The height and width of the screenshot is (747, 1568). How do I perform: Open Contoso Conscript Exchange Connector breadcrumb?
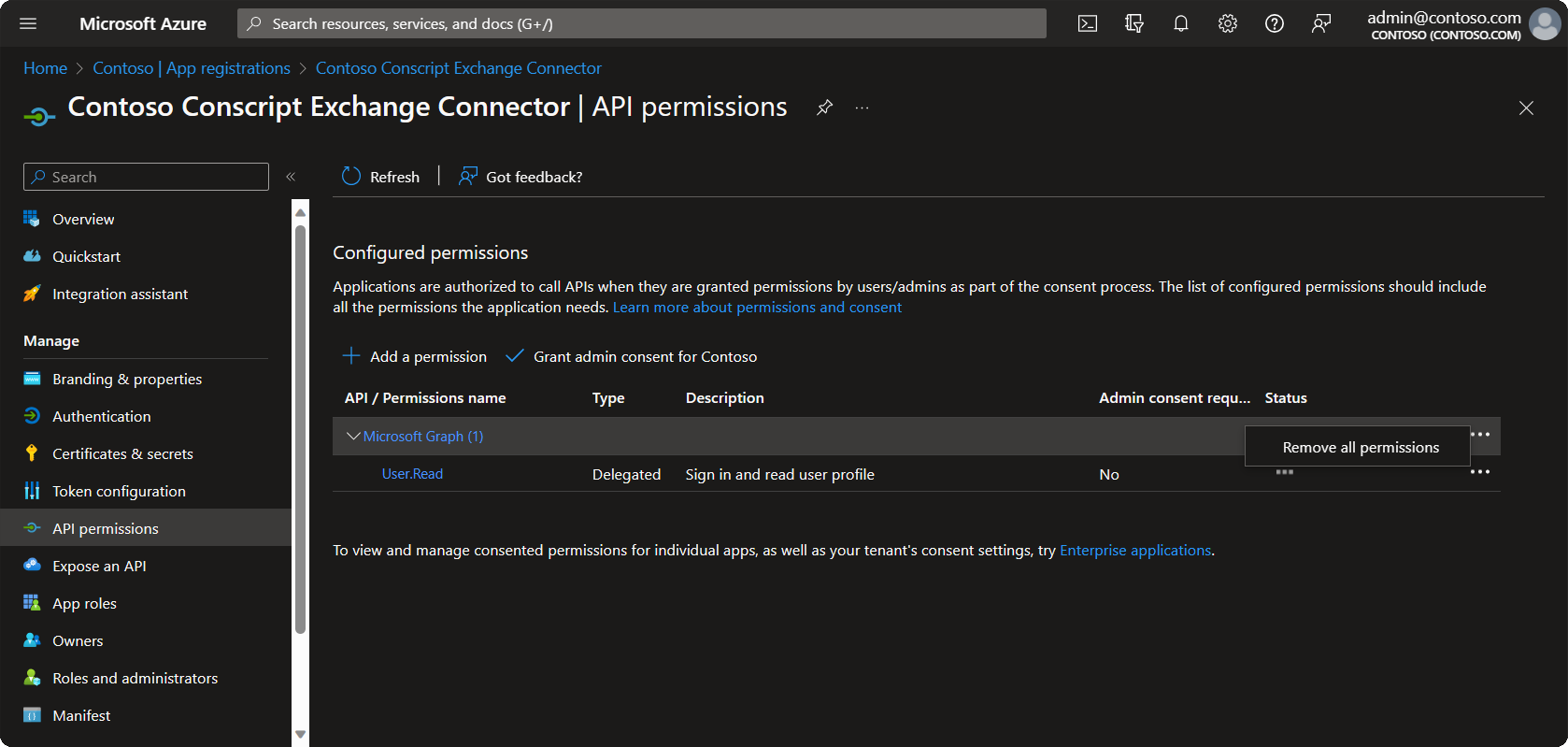pyautogui.click(x=459, y=68)
